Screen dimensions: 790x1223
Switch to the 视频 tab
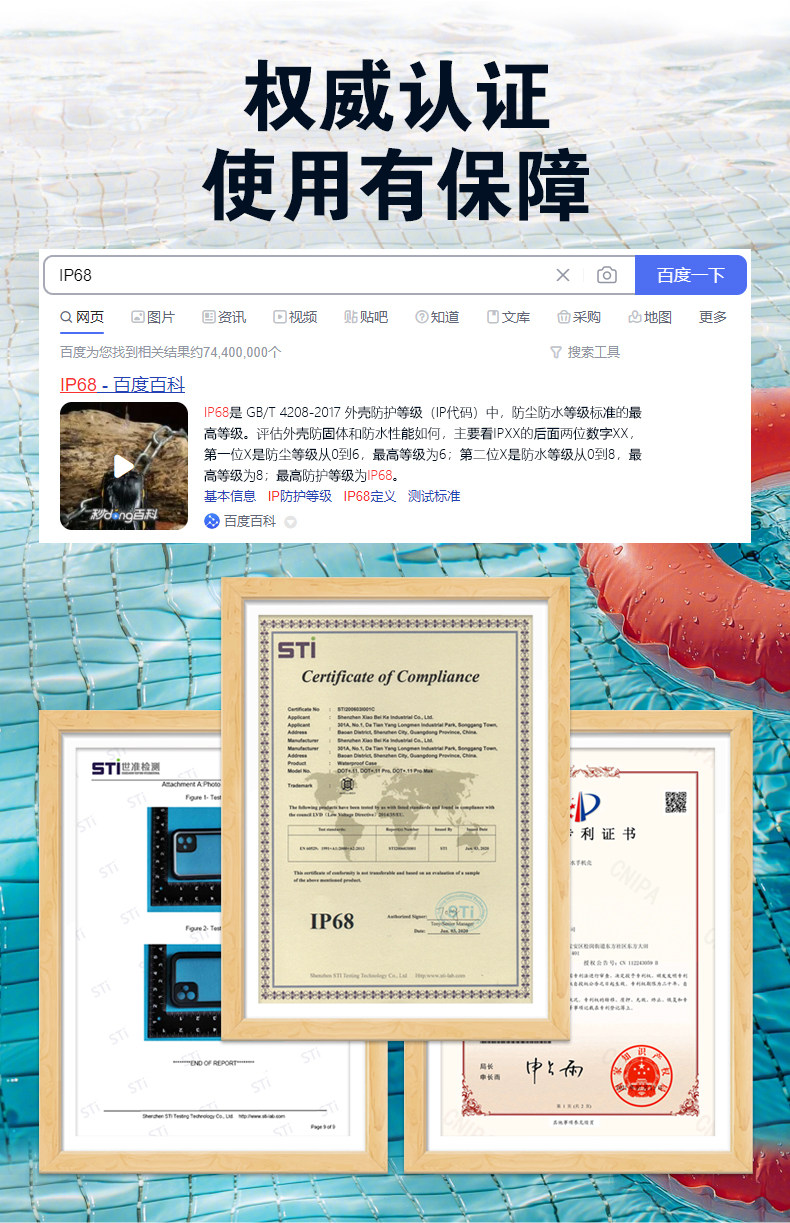[295, 317]
